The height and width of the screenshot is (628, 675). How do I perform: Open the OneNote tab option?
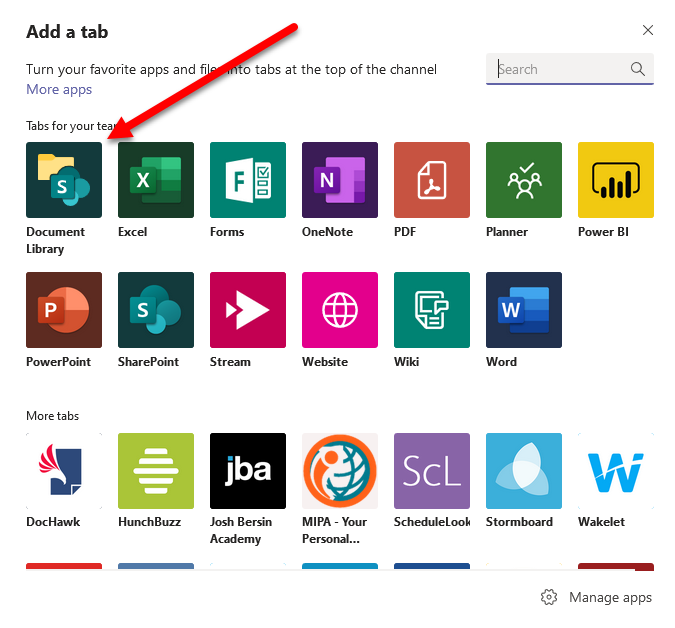(x=340, y=180)
